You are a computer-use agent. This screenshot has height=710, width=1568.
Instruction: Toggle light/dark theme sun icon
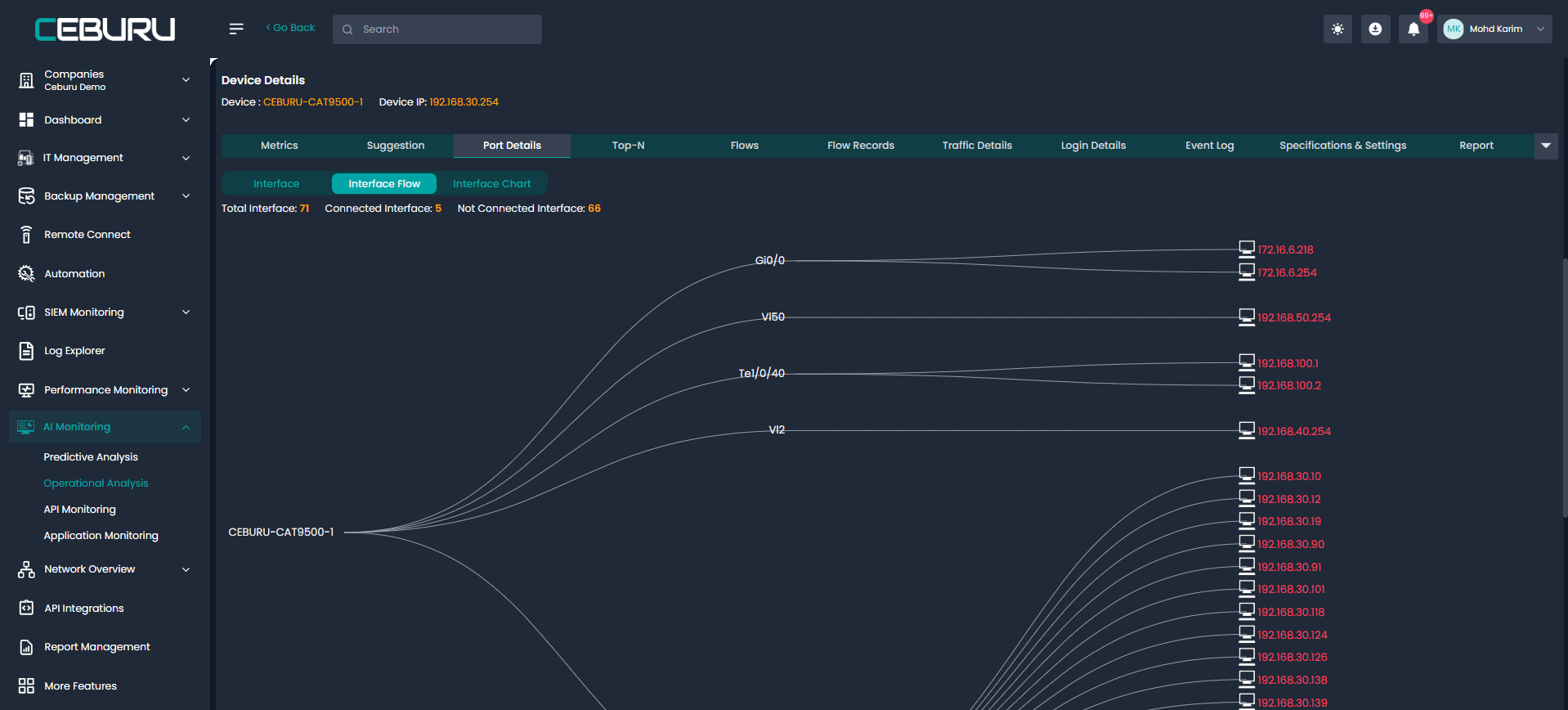click(1337, 29)
